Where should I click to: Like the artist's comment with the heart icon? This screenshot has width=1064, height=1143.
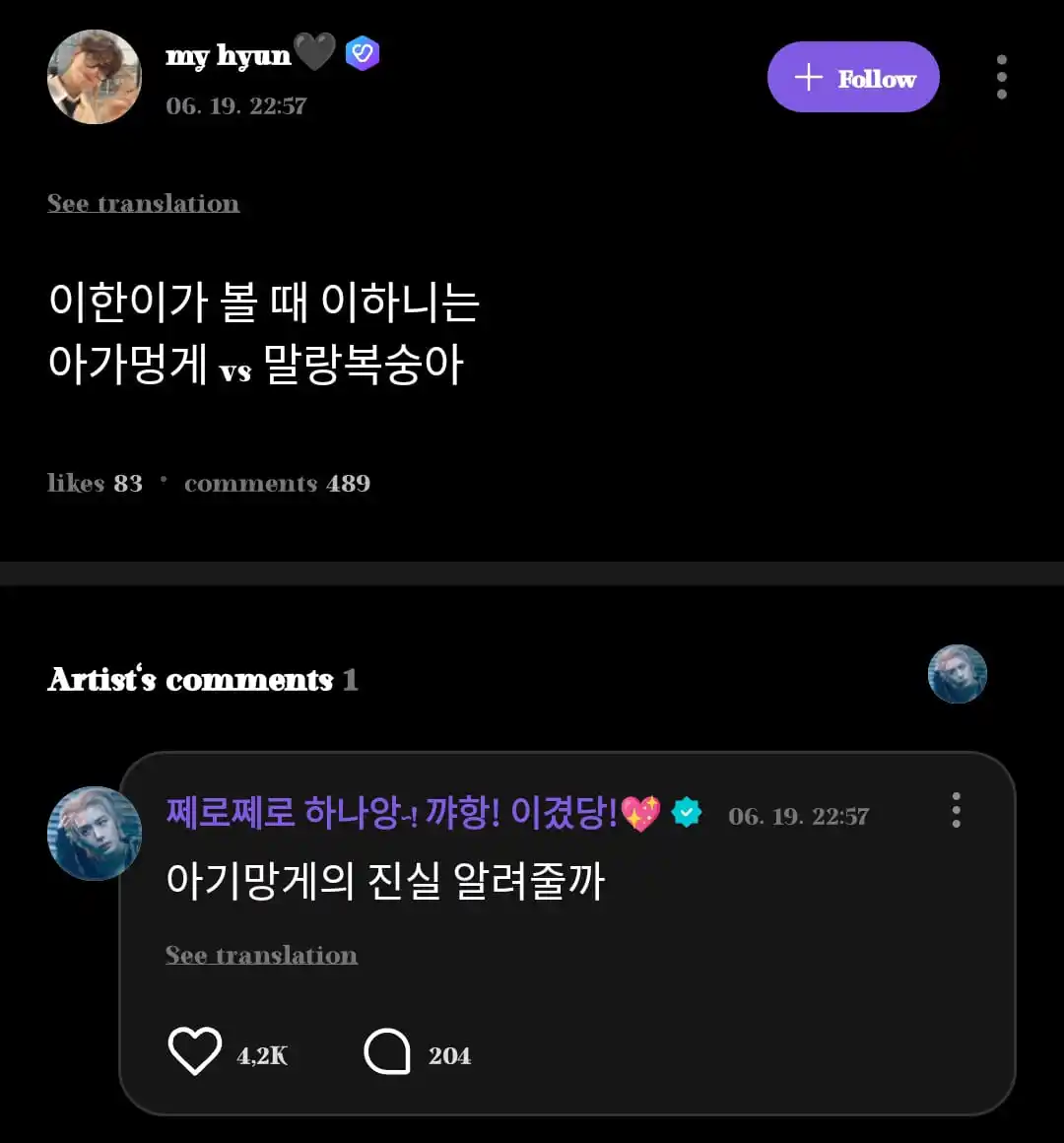tap(194, 1051)
